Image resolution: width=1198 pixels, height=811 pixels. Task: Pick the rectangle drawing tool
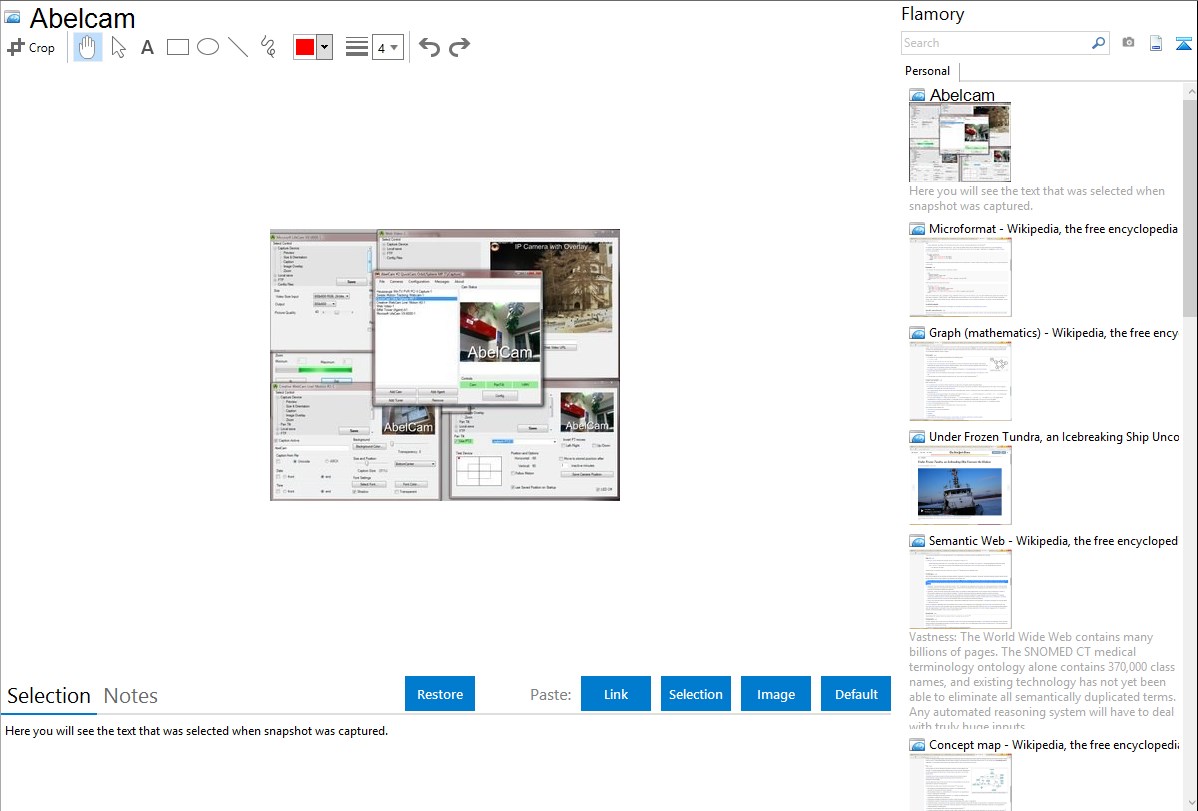coord(177,47)
